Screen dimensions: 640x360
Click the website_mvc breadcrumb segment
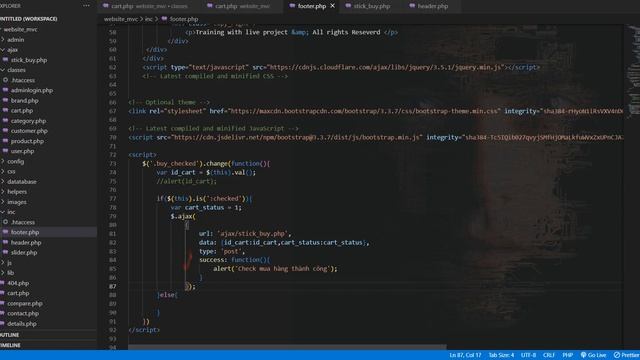point(121,19)
